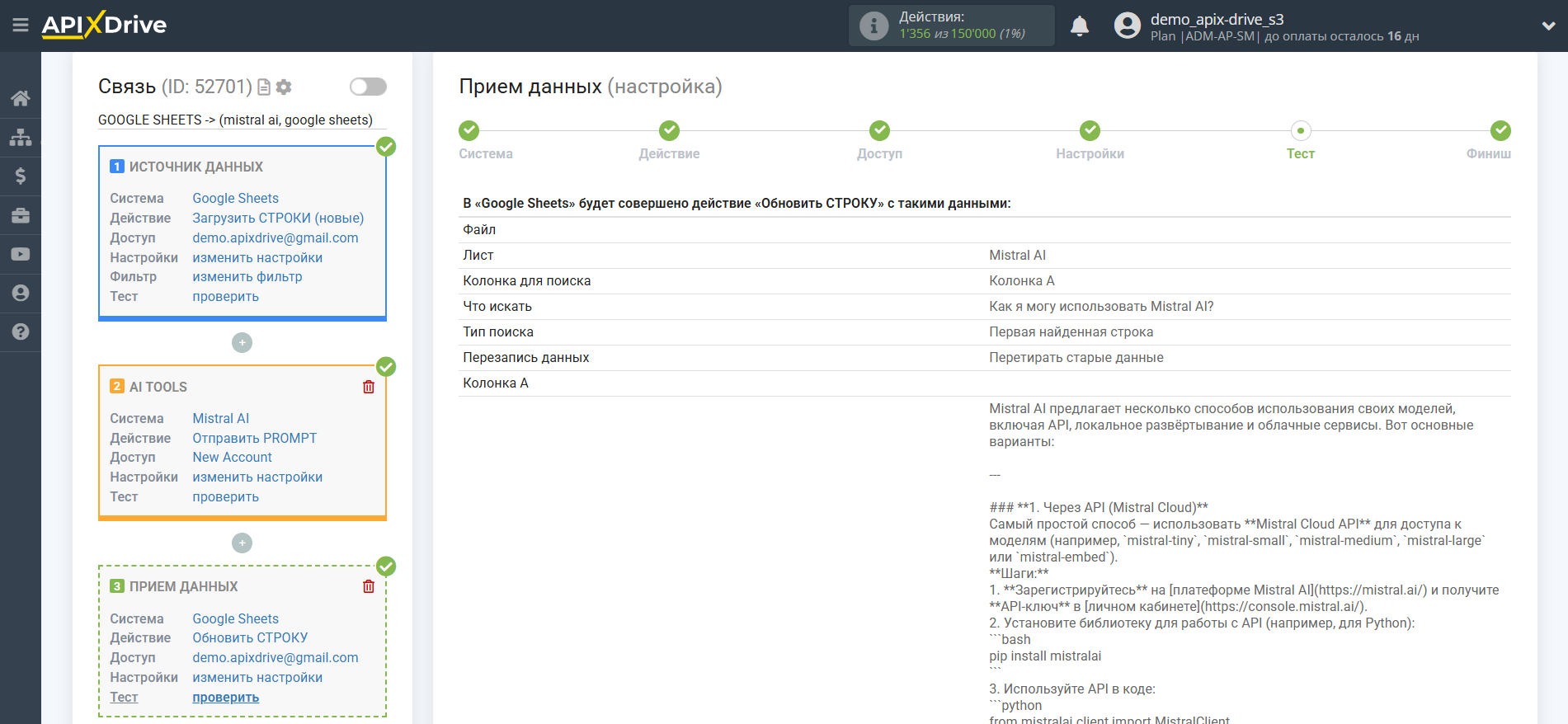Open Отправить PROMPT action link
The height and width of the screenshot is (724, 1568).
[254, 438]
